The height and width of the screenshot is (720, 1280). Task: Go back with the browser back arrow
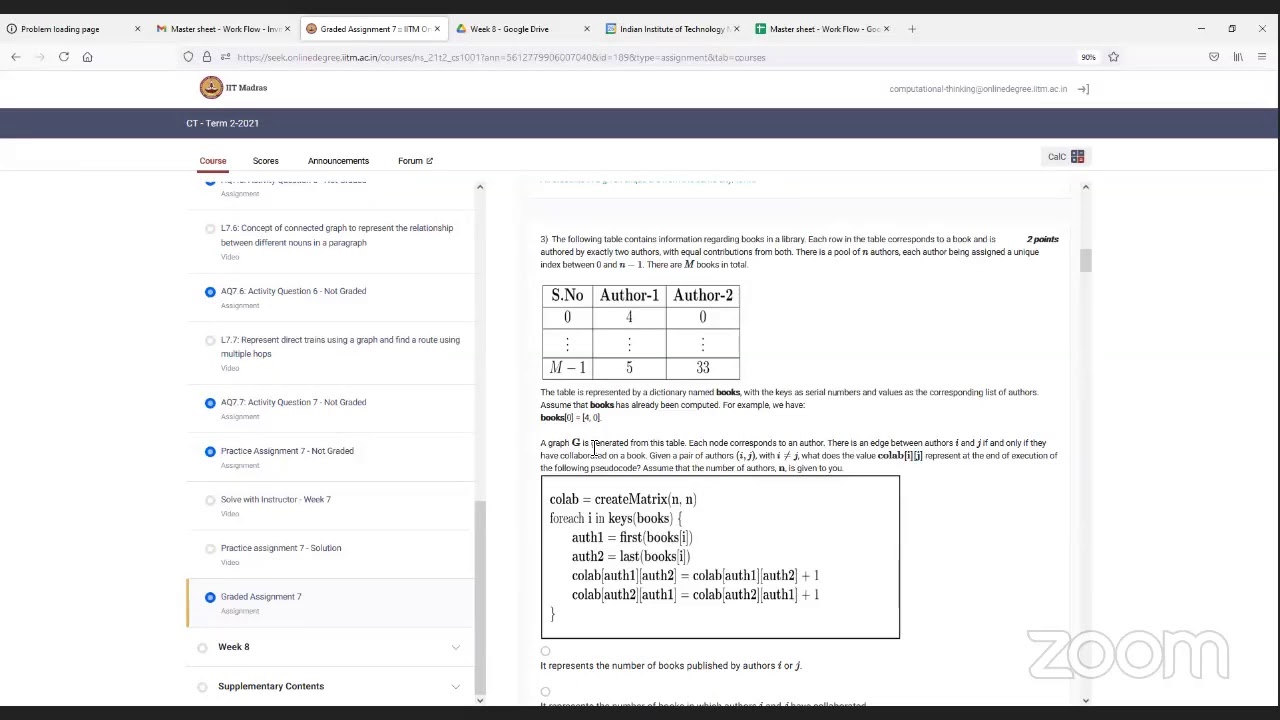pos(16,57)
